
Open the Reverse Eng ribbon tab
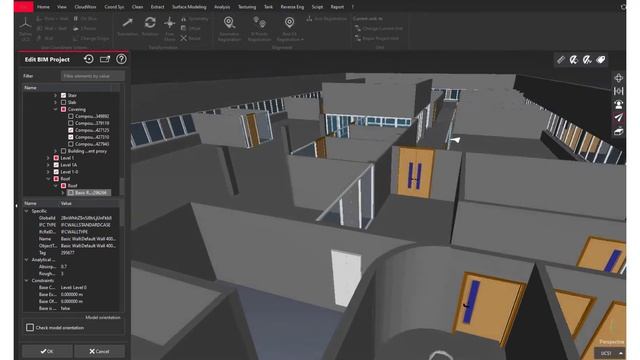click(292, 7)
